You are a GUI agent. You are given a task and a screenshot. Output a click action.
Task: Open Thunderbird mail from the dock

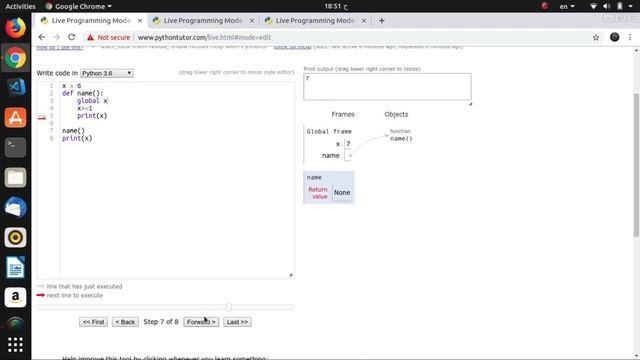[x=16, y=207]
